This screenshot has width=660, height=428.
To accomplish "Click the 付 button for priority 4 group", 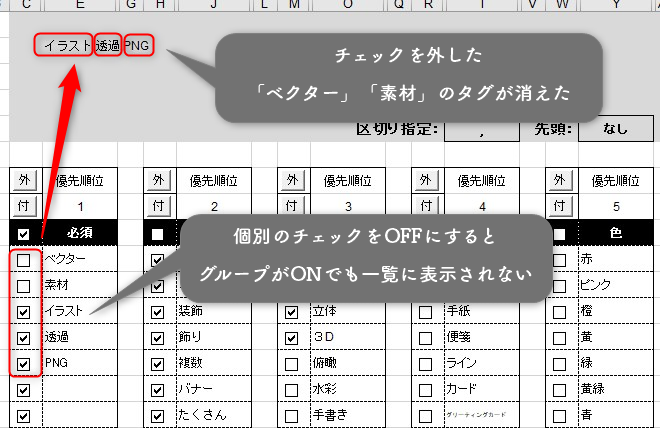I will click(x=427, y=206).
